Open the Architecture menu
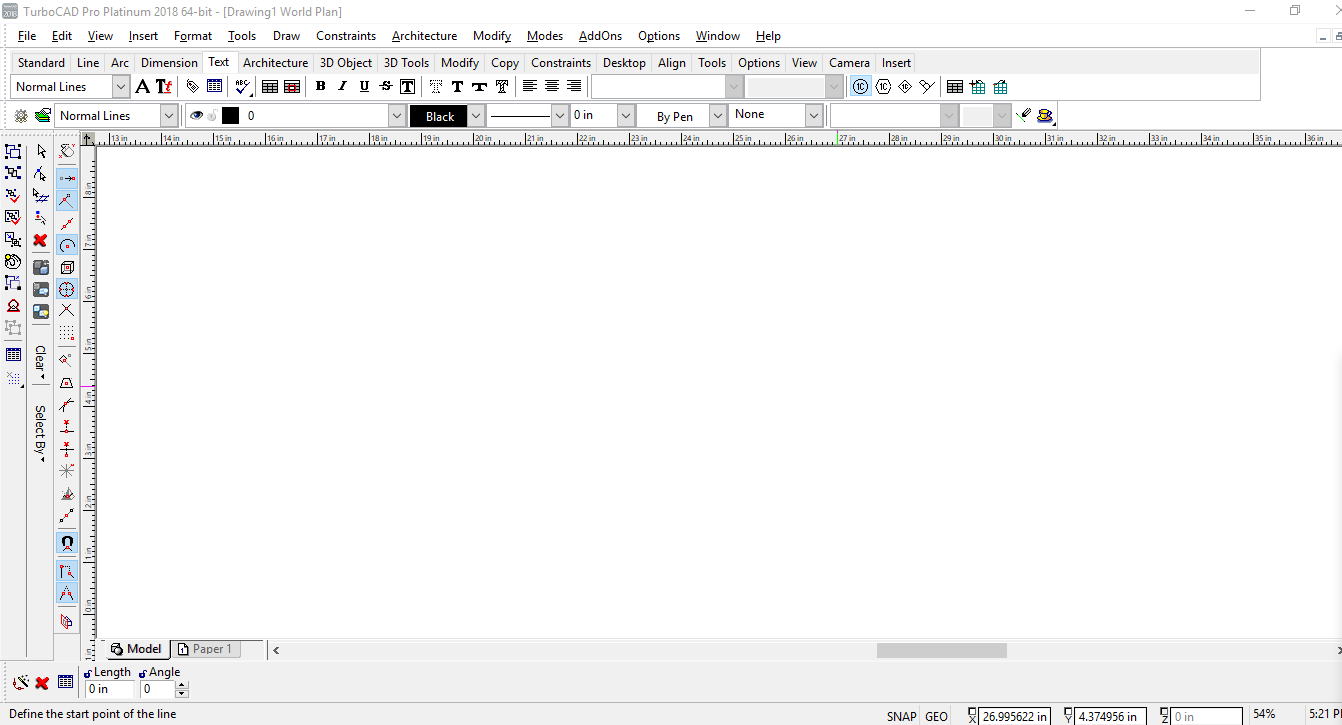The image size is (1342, 725). click(424, 36)
